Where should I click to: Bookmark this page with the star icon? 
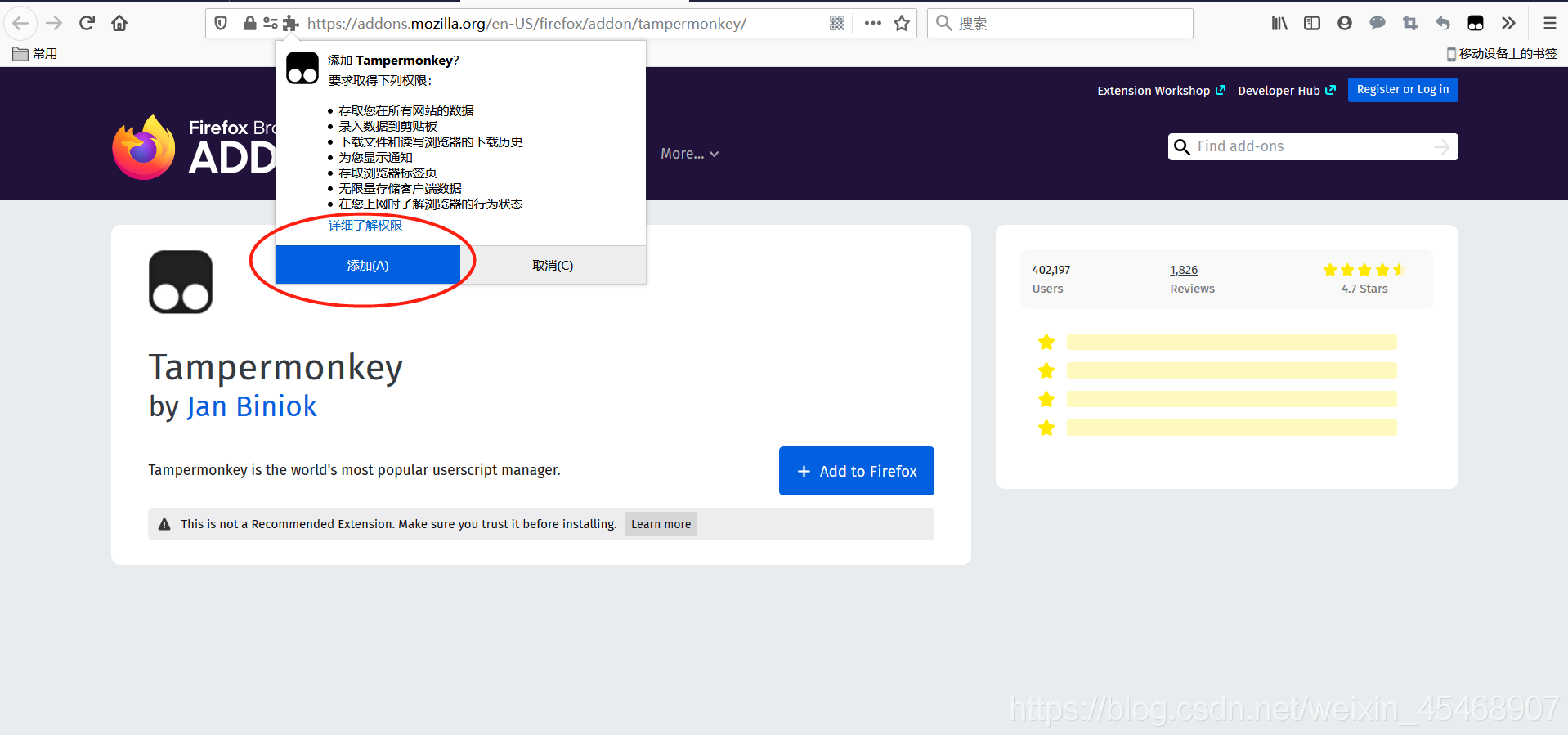902,23
